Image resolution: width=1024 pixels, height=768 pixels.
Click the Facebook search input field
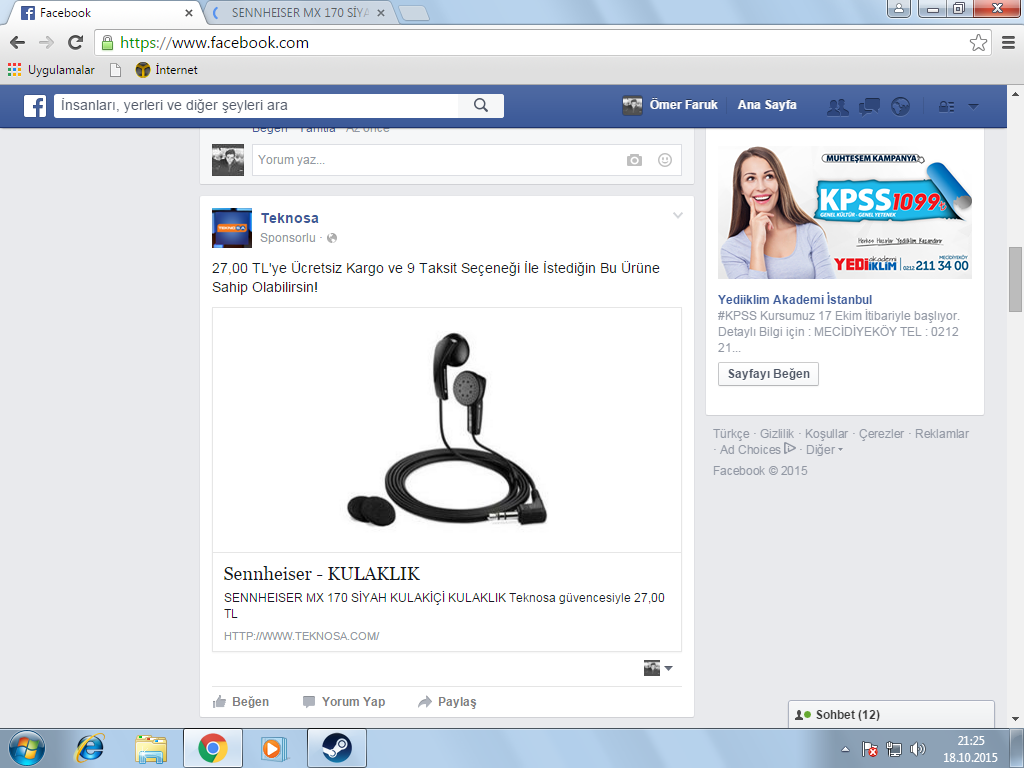tap(256, 106)
